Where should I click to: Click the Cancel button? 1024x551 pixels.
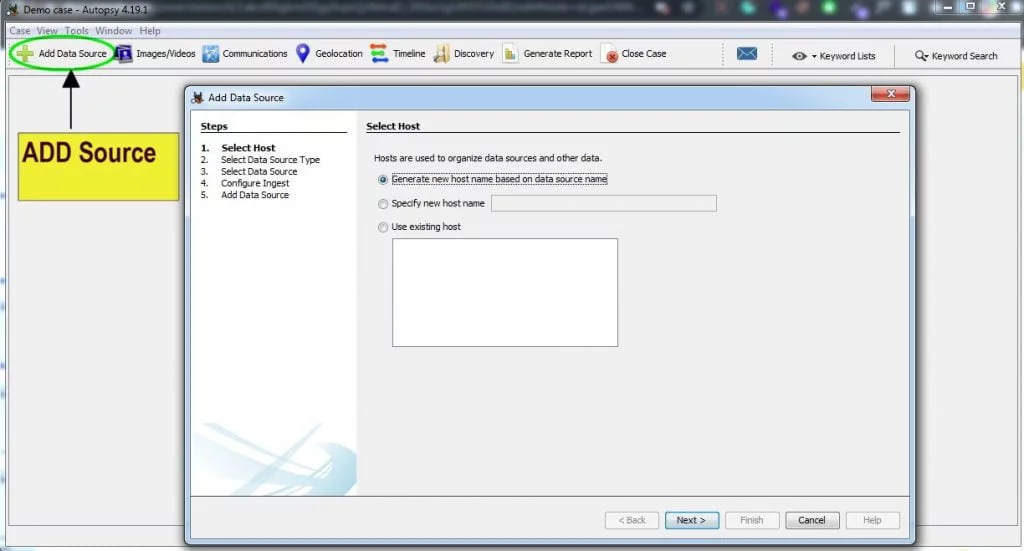click(812, 520)
